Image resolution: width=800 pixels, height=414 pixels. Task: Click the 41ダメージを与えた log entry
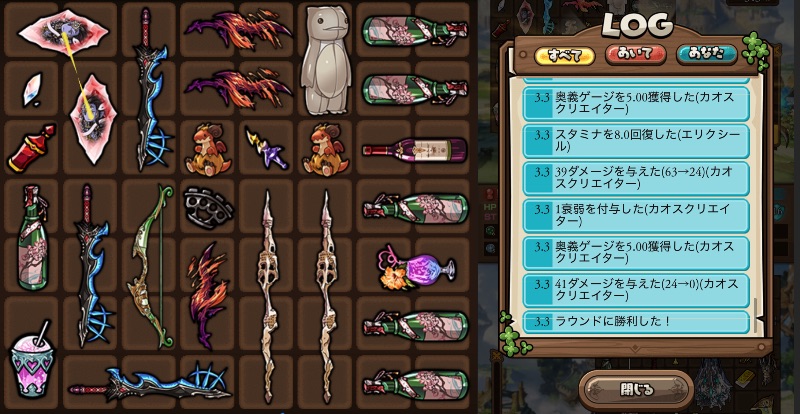pos(636,289)
